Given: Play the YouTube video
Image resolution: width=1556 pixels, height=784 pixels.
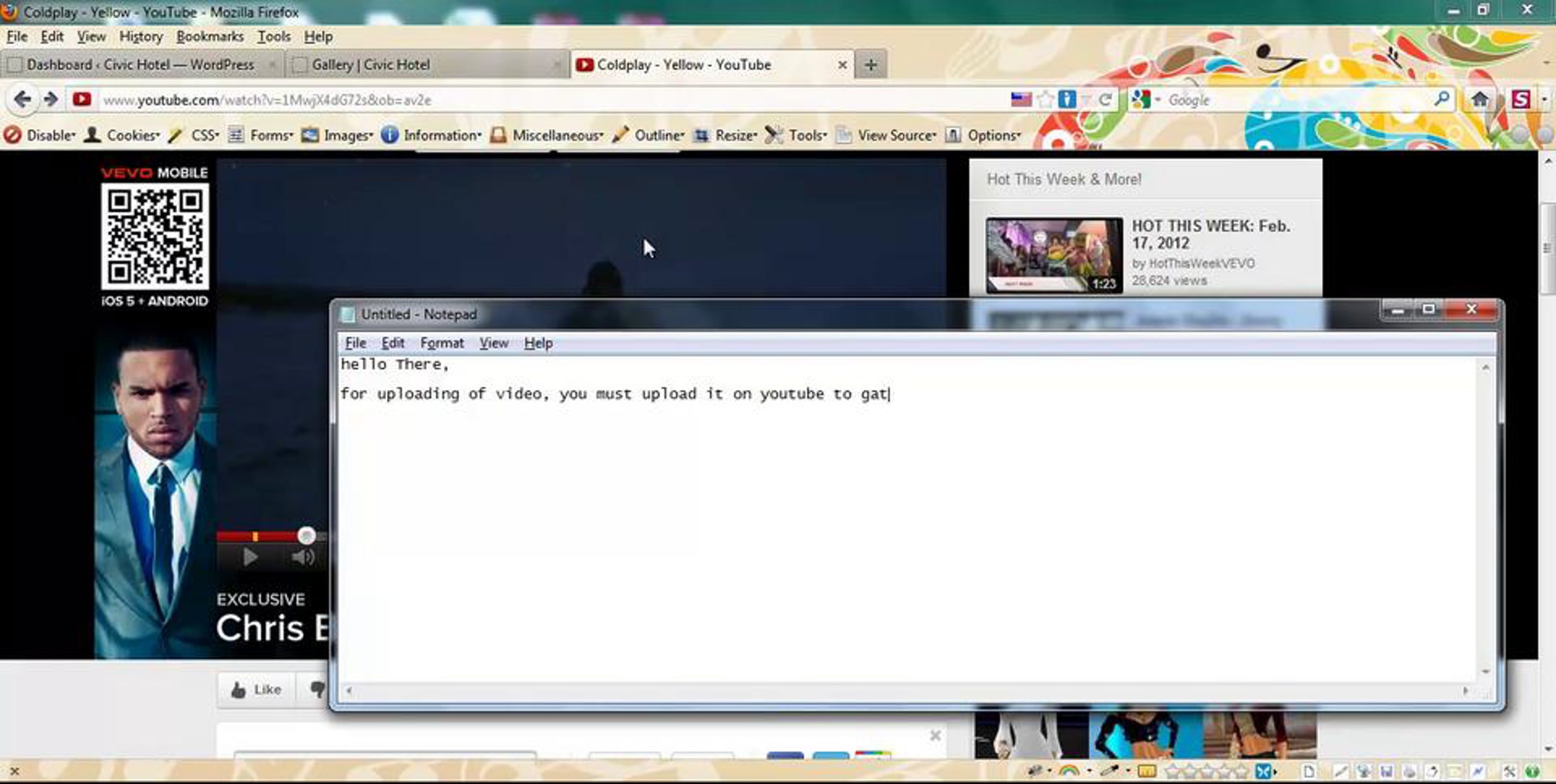Looking at the screenshot, I should click(250, 557).
